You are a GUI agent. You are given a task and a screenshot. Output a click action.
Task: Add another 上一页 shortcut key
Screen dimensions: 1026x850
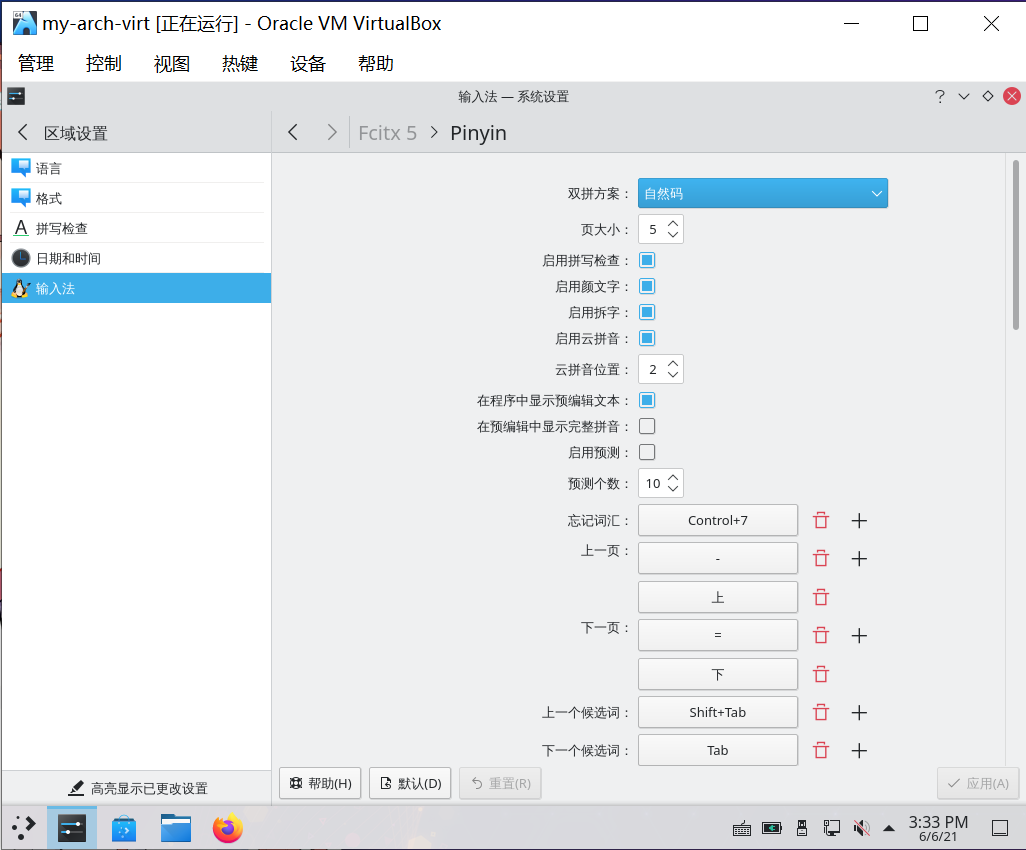click(x=858, y=558)
